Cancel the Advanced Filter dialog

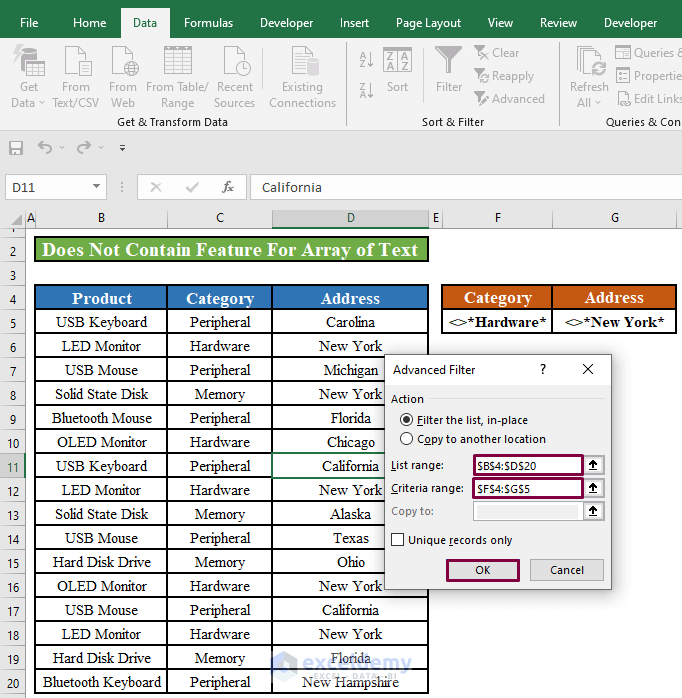tap(566, 570)
